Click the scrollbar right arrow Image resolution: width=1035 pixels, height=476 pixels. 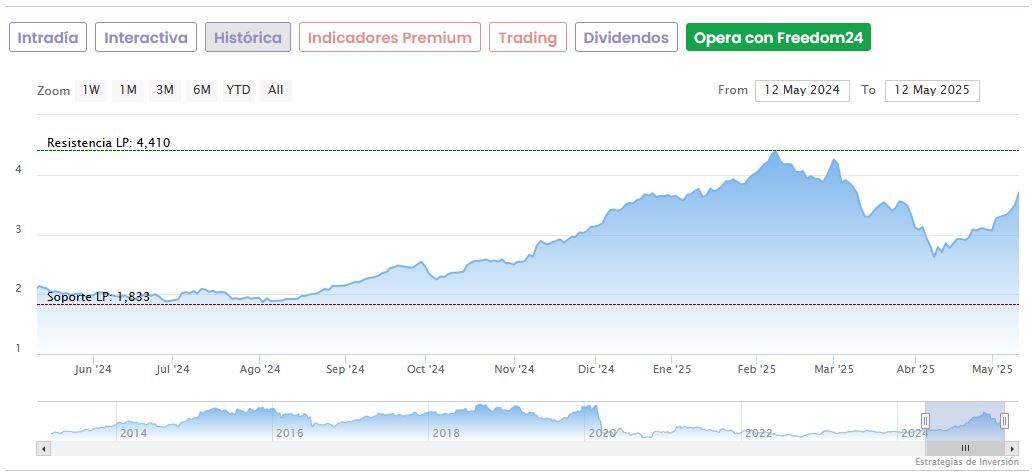pos(1011,449)
